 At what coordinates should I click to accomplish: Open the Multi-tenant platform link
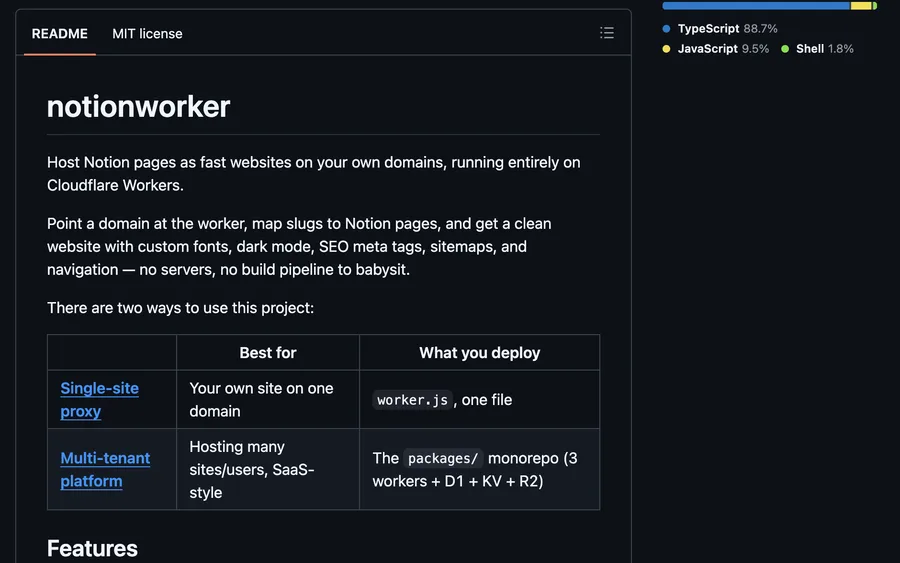click(x=105, y=469)
